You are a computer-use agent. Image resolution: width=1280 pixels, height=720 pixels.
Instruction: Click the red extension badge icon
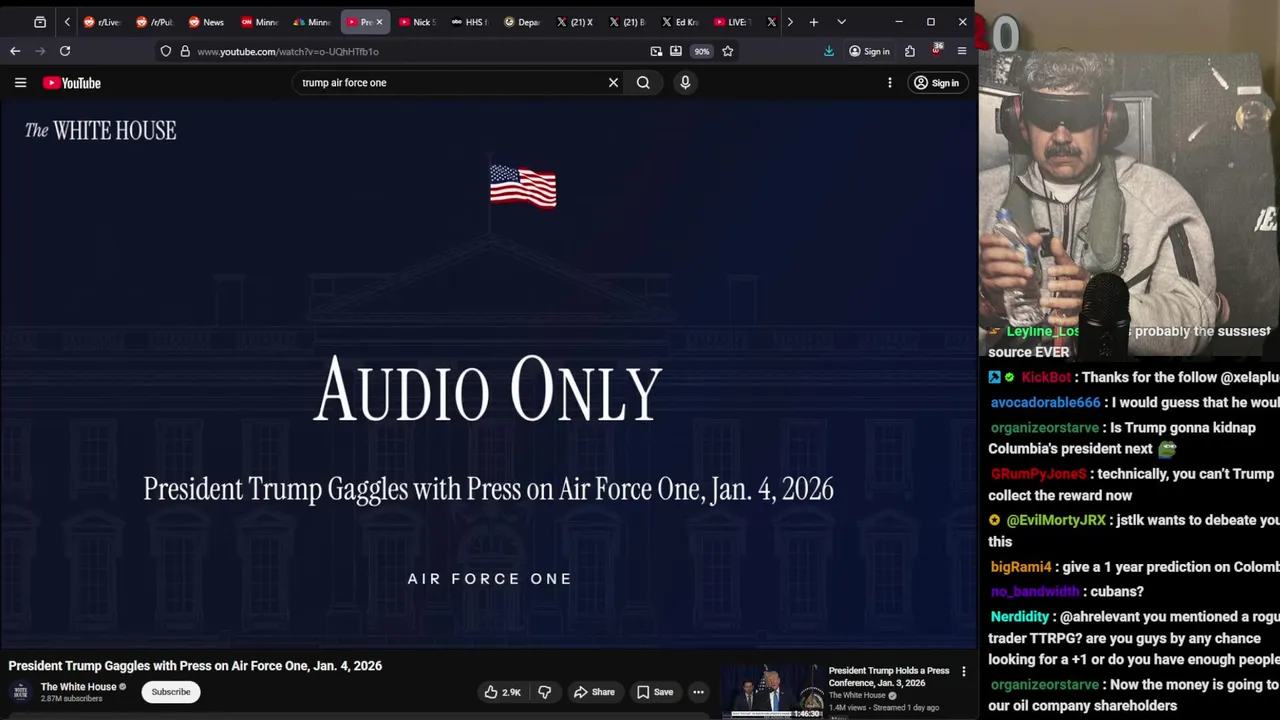point(937,50)
